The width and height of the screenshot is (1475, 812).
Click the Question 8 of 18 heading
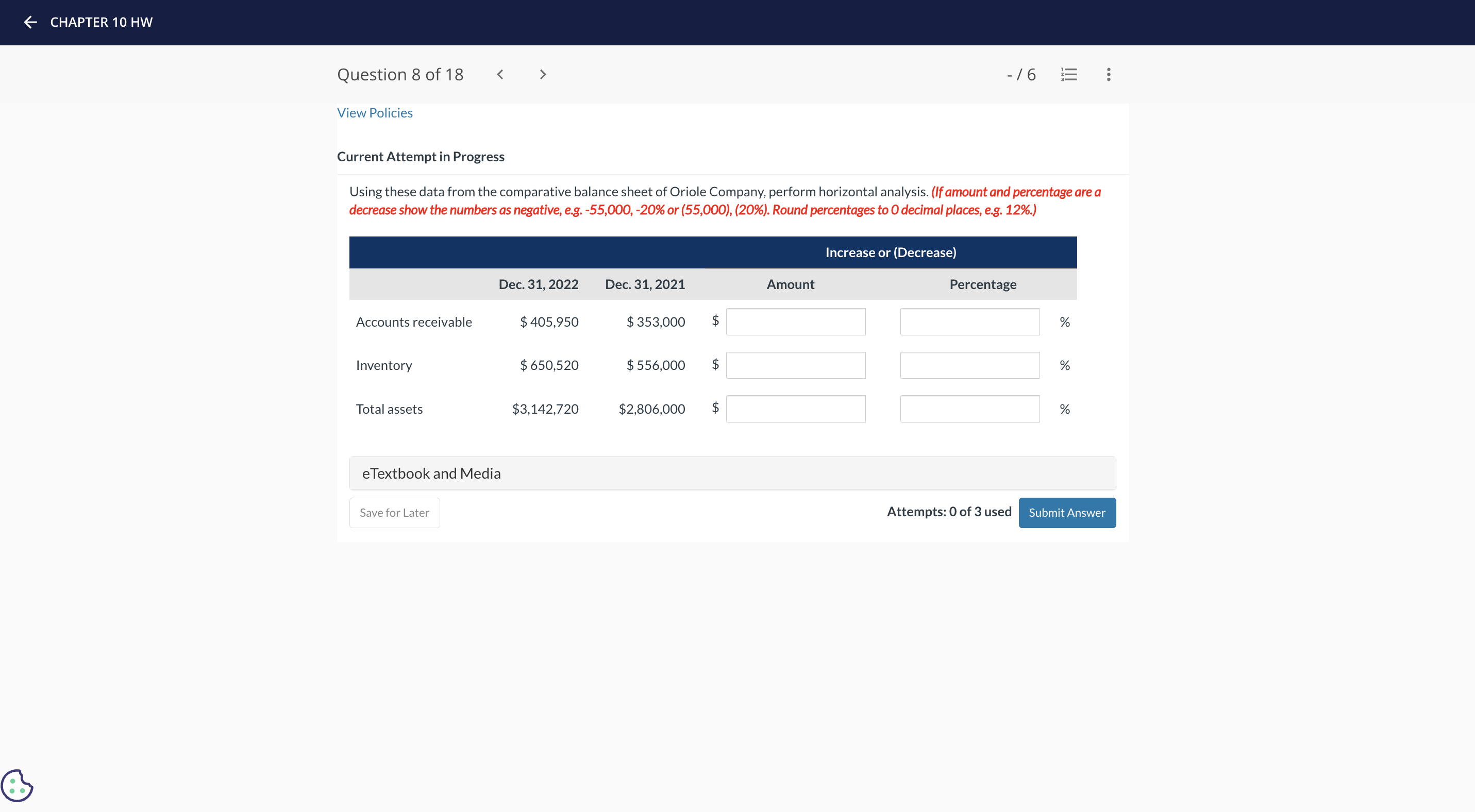coord(399,74)
